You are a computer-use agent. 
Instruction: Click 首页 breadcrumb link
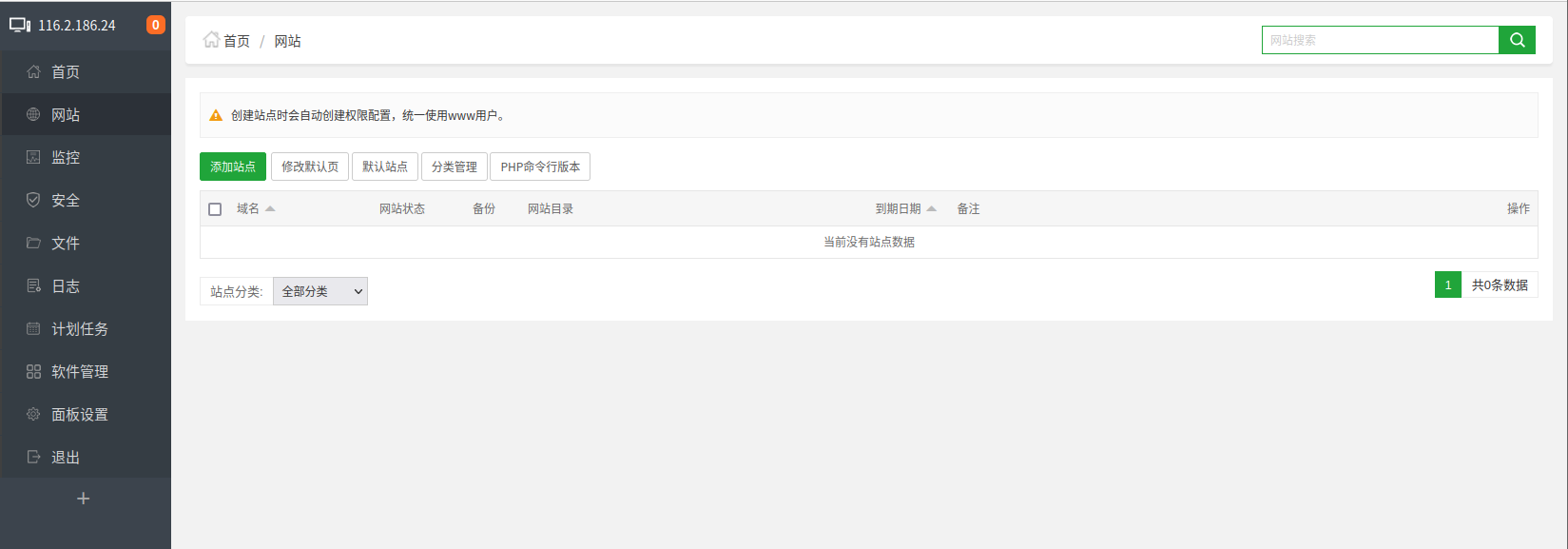click(x=237, y=41)
